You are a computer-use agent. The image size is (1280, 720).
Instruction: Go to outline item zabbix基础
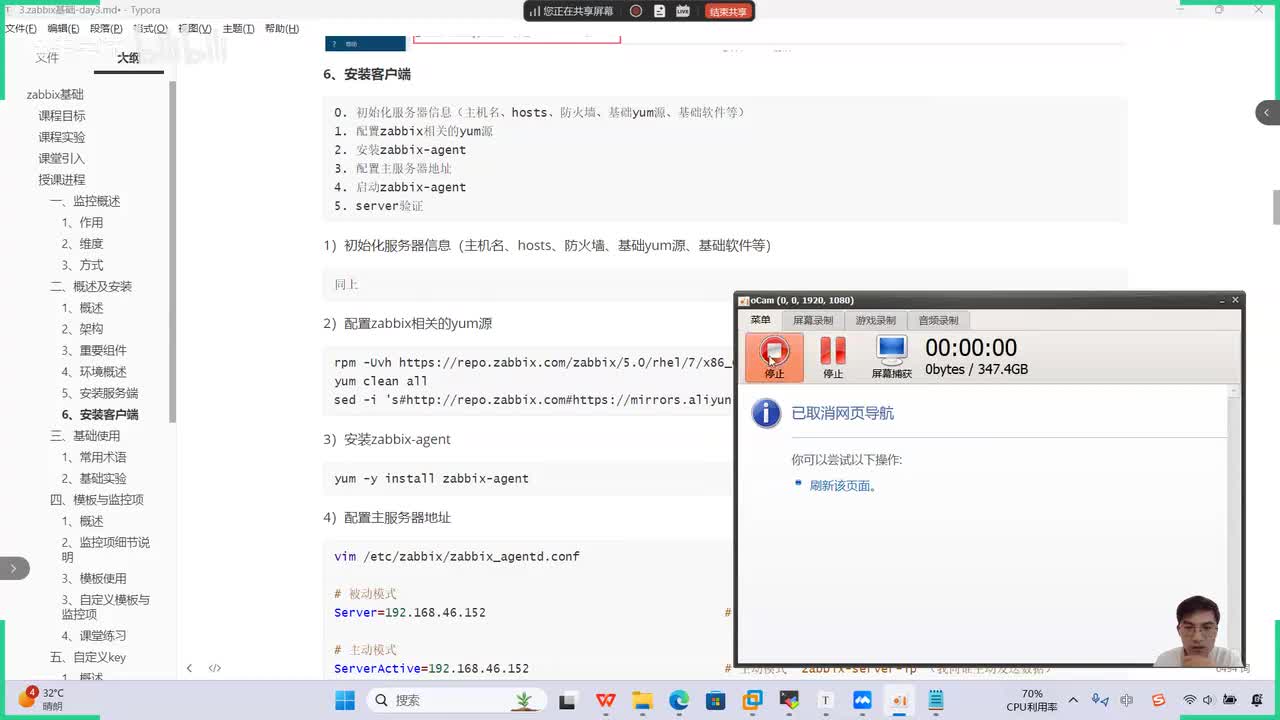point(55,94)
